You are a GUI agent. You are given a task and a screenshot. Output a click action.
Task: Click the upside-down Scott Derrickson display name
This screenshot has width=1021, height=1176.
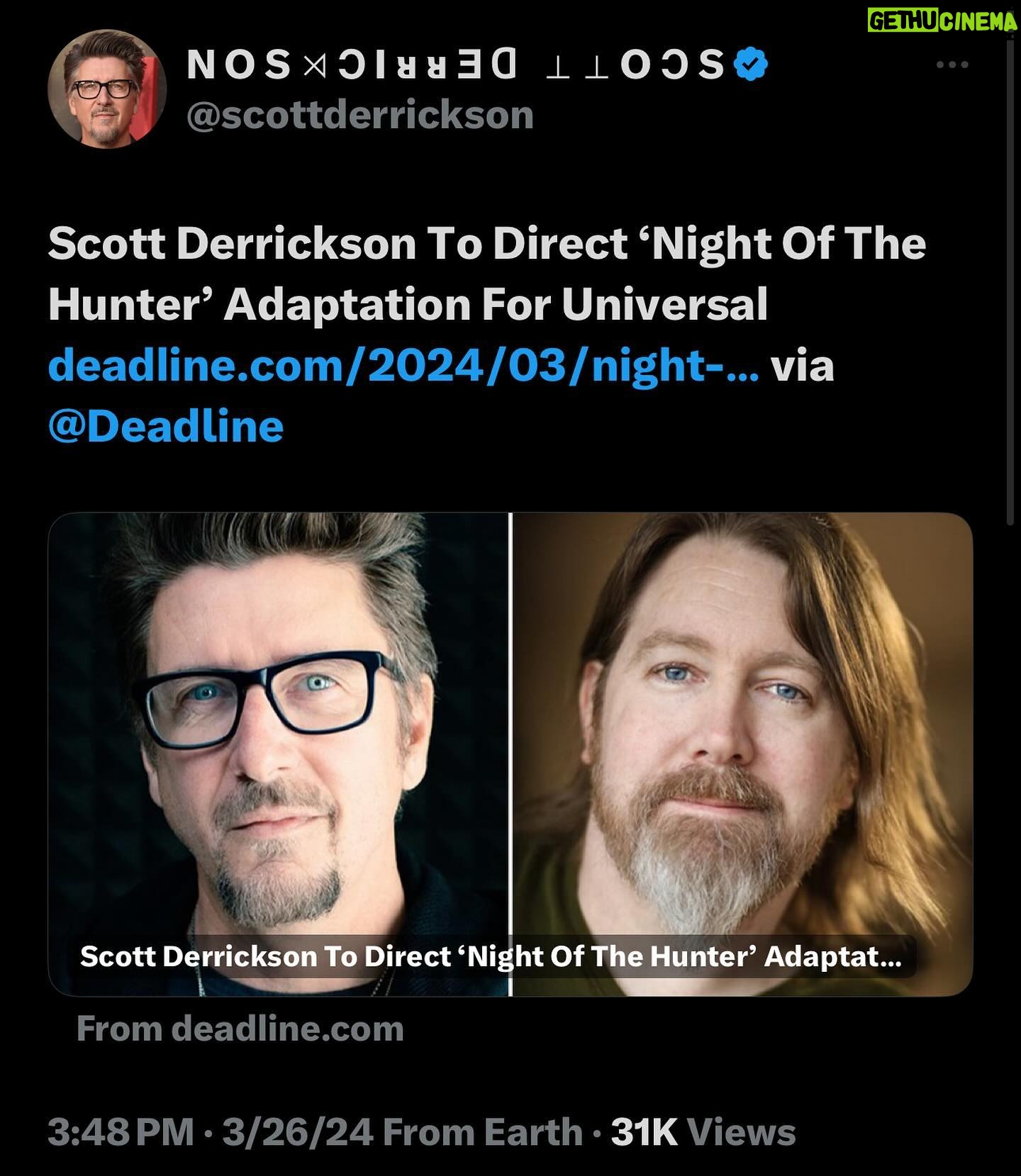[455, 65]
